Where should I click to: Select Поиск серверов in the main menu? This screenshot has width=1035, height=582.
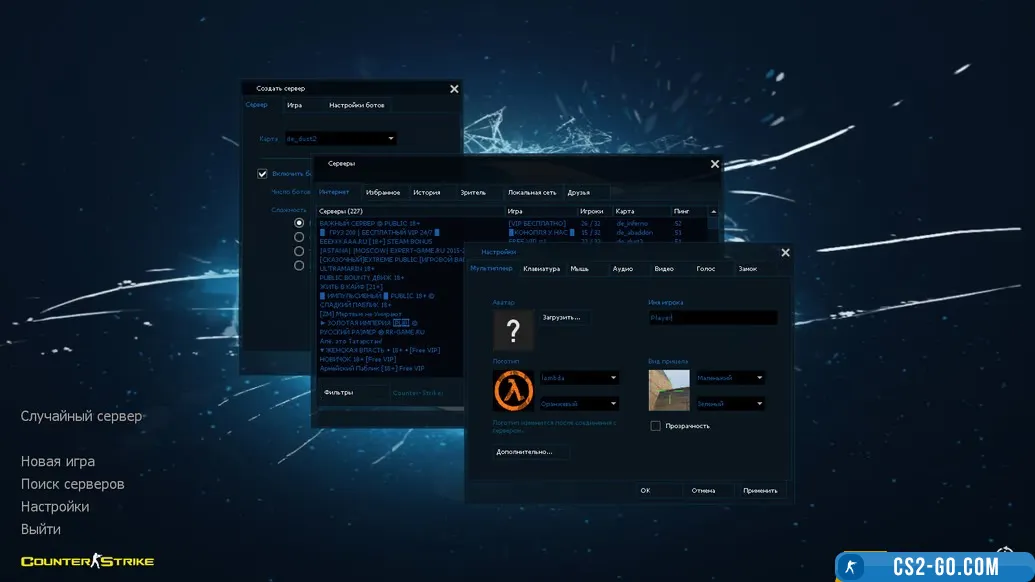point(73,484)
